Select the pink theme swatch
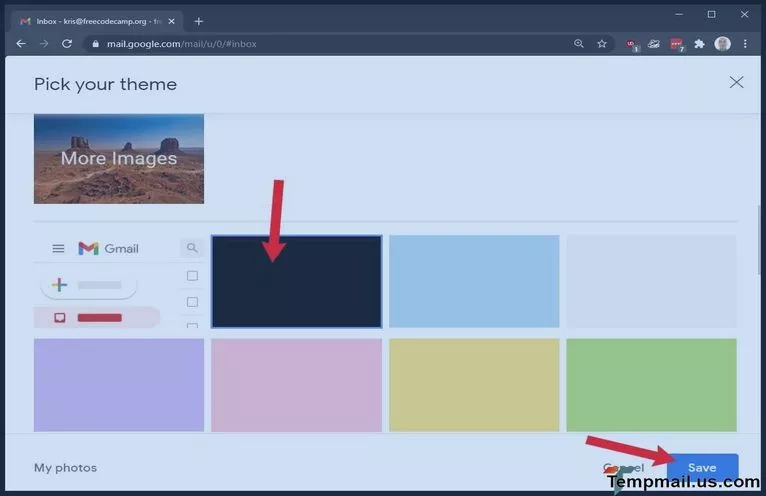 296,385
